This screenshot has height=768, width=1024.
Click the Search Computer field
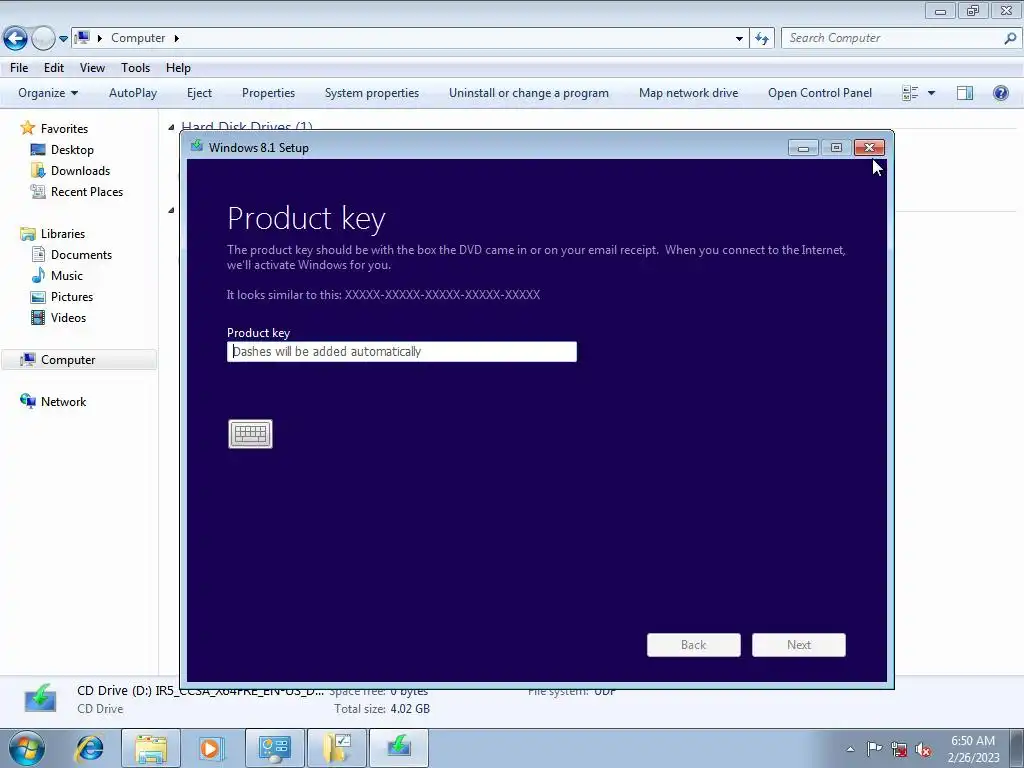(891, 38)
